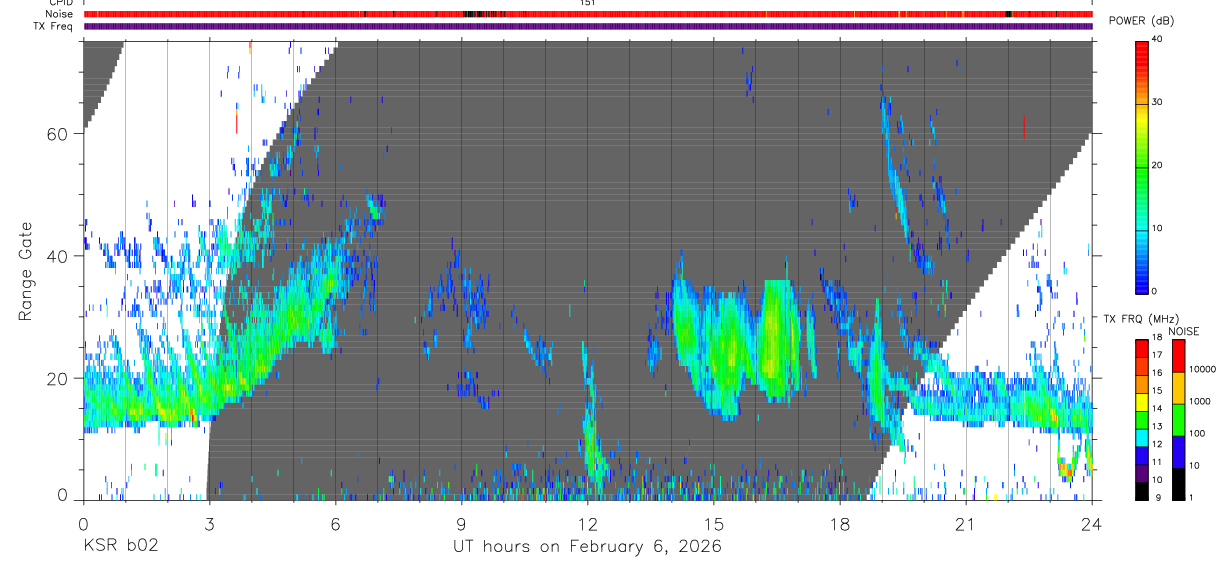
Task: Click noise scale value 10000
Action: click(1203, 370)
